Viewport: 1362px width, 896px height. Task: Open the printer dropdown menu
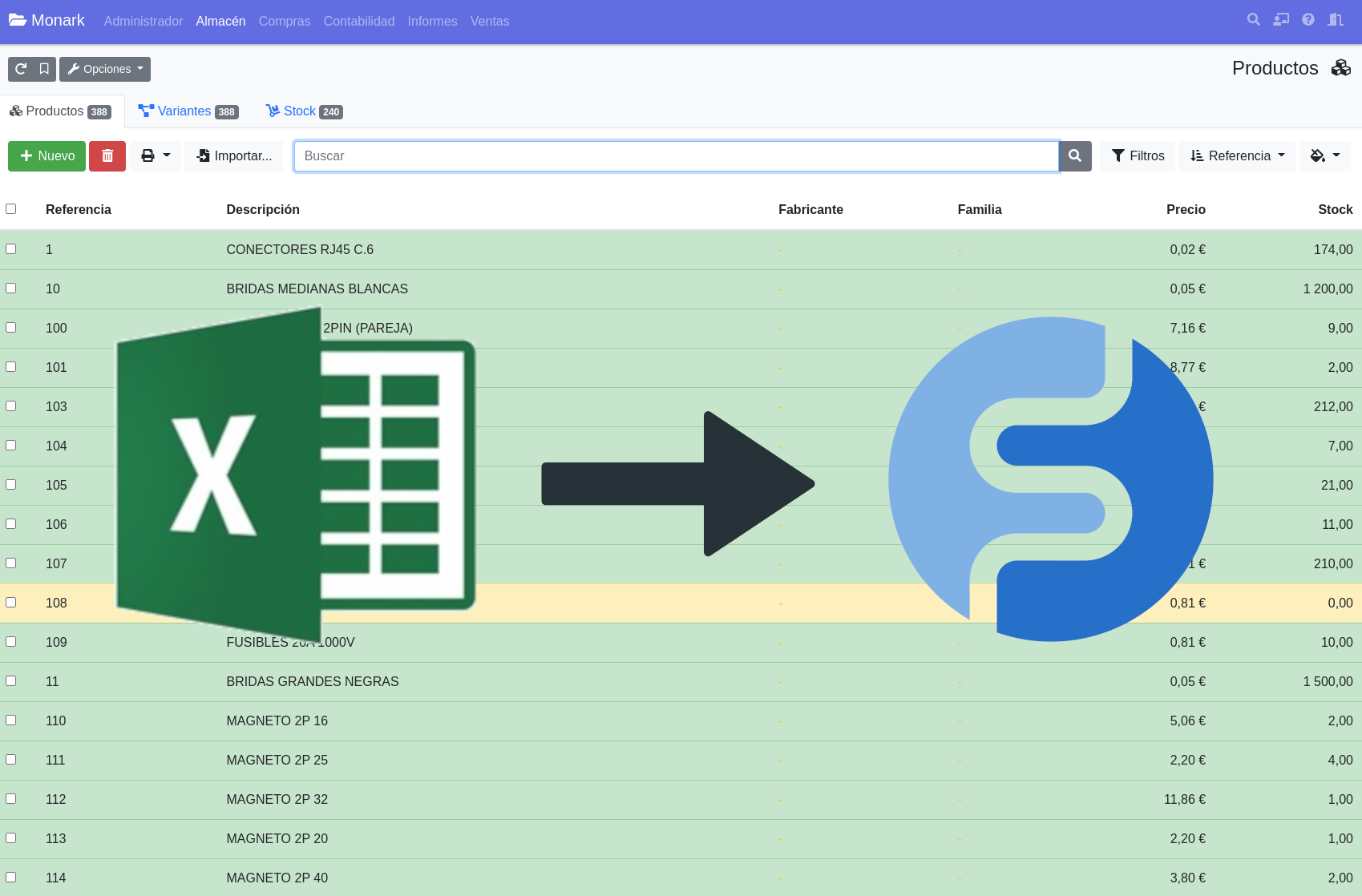[156, 155]
